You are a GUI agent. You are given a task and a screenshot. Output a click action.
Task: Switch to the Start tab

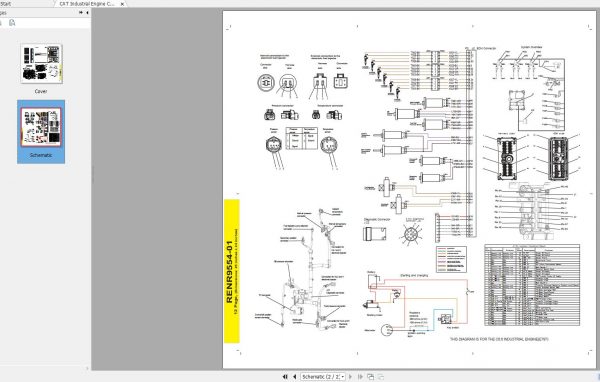[x=5, y=3]
